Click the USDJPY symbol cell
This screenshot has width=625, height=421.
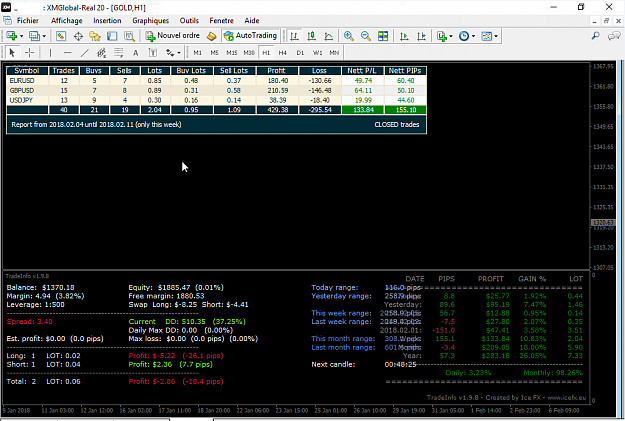click(28, 100)
